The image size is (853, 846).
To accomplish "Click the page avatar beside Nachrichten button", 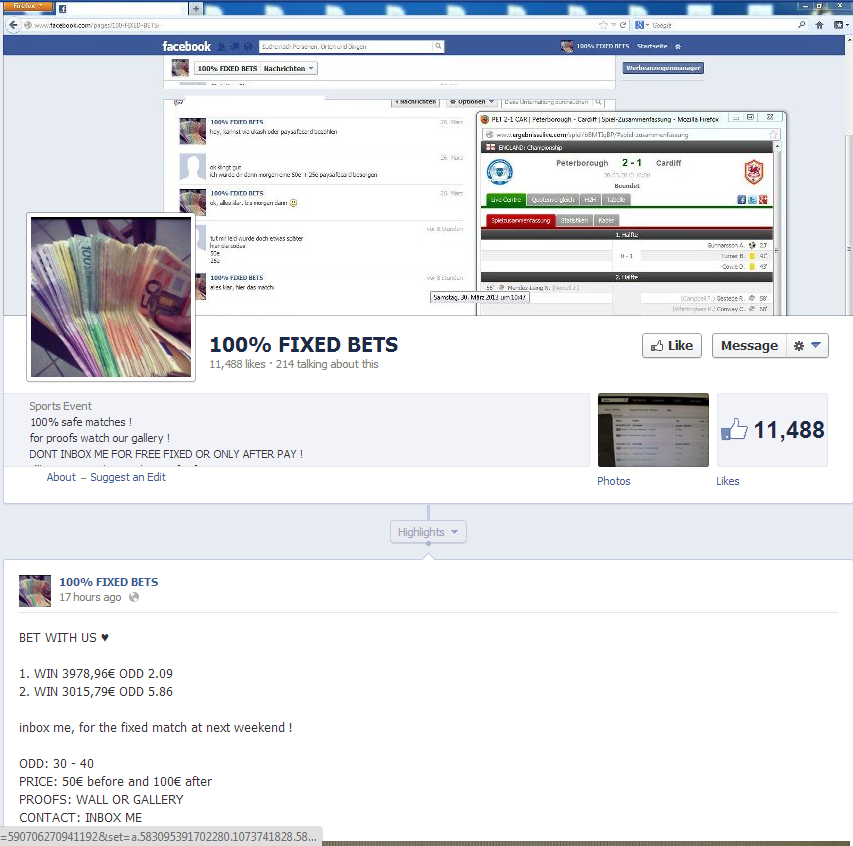I will [180, 68].
